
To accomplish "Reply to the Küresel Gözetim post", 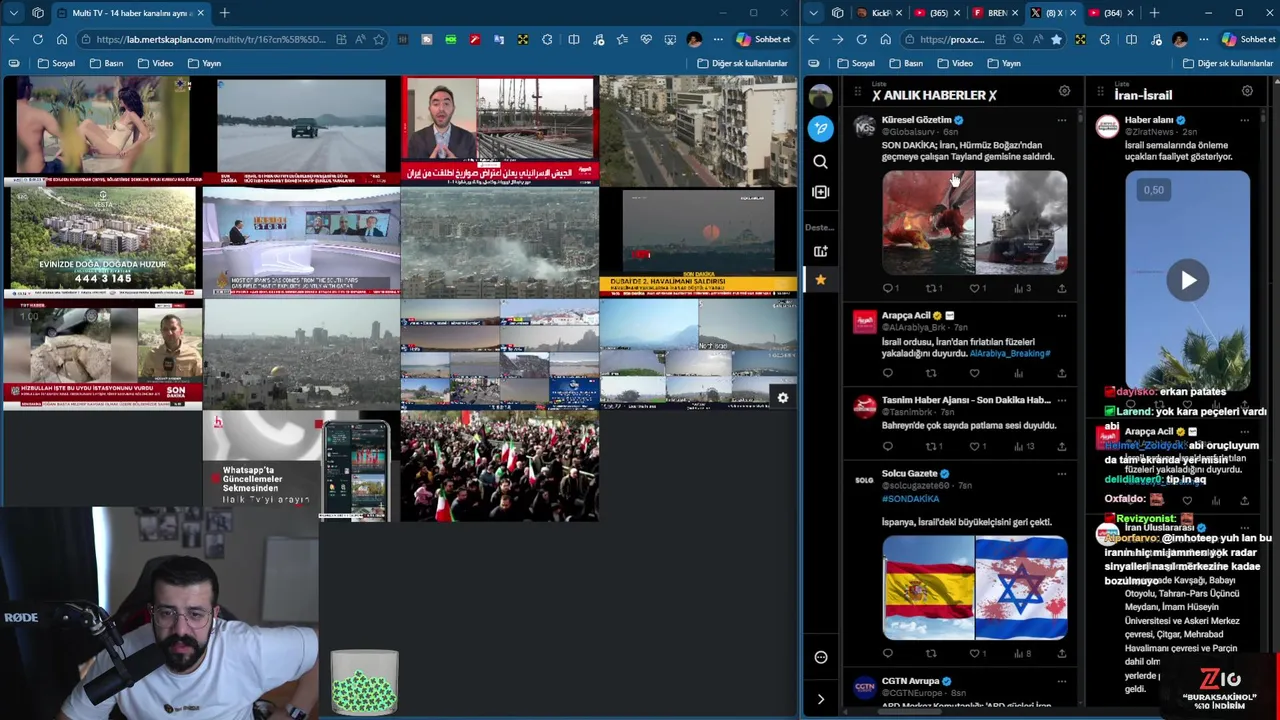I will coord(888,288).
